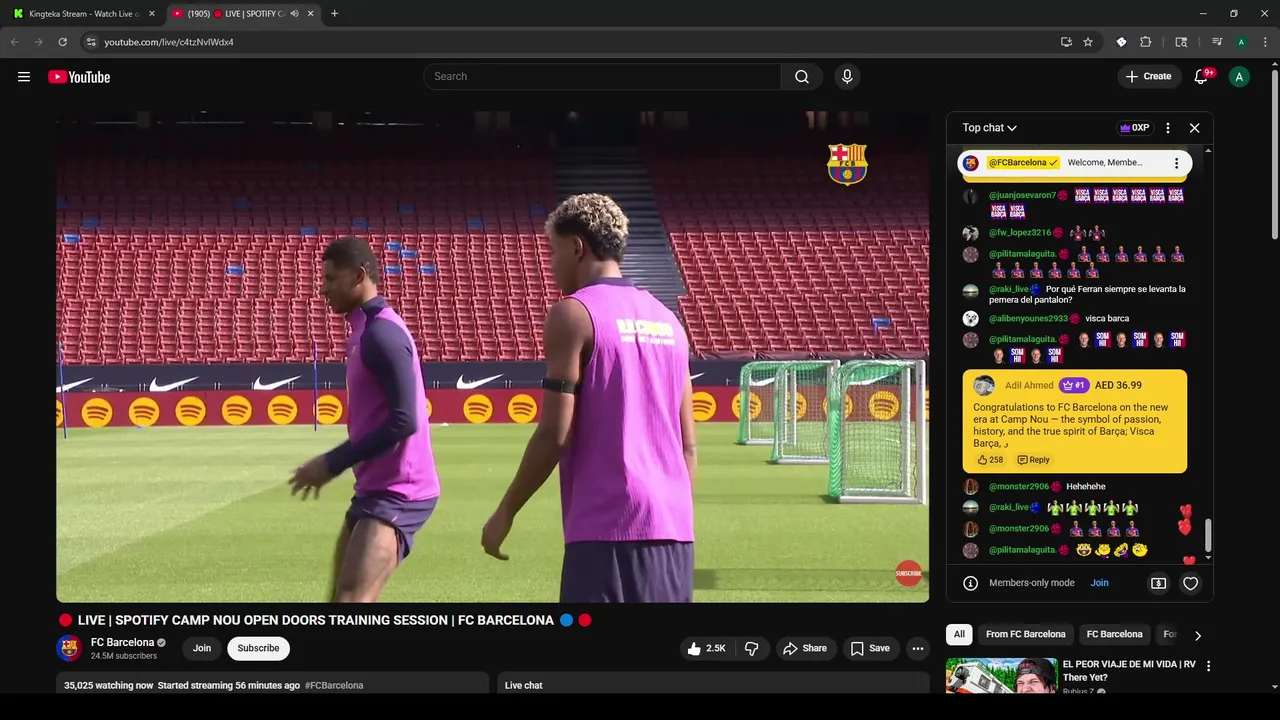This screenshot has height=720, width=1280.
Task: Open the FC Barcelona channel name link
Action: pos(122,642)
